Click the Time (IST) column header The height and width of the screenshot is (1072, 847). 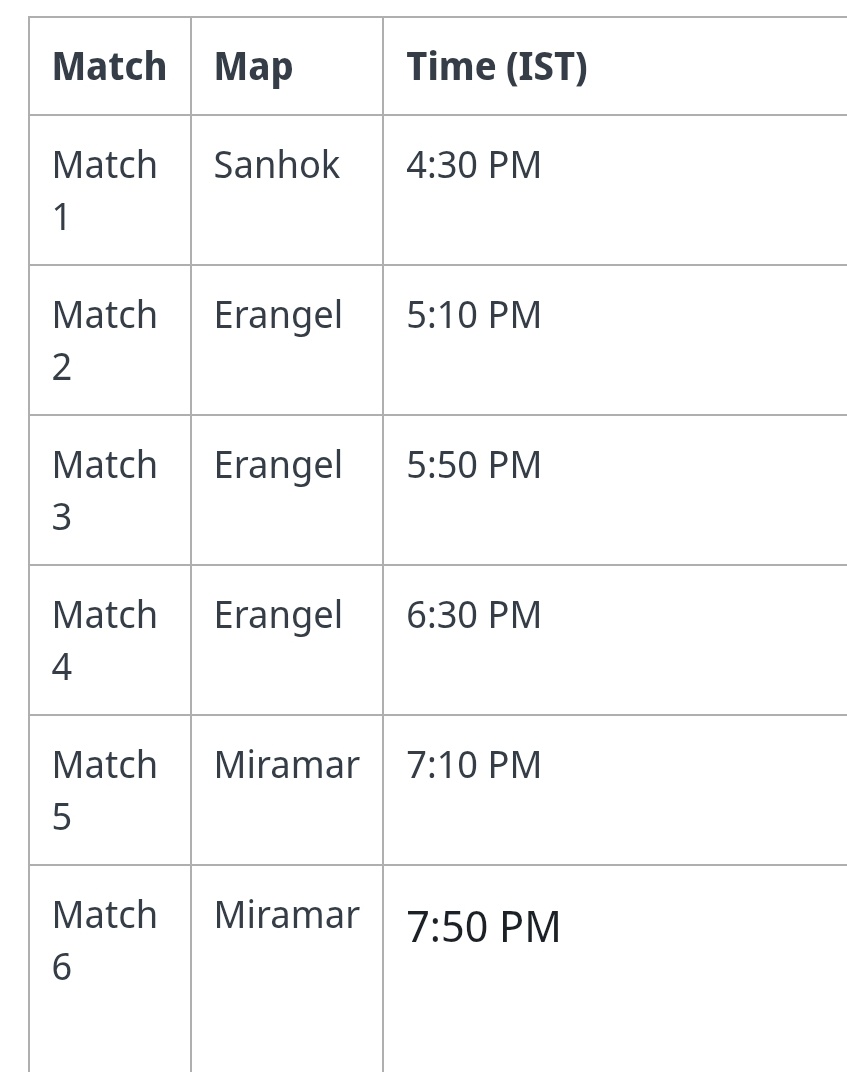coord(496,67)
